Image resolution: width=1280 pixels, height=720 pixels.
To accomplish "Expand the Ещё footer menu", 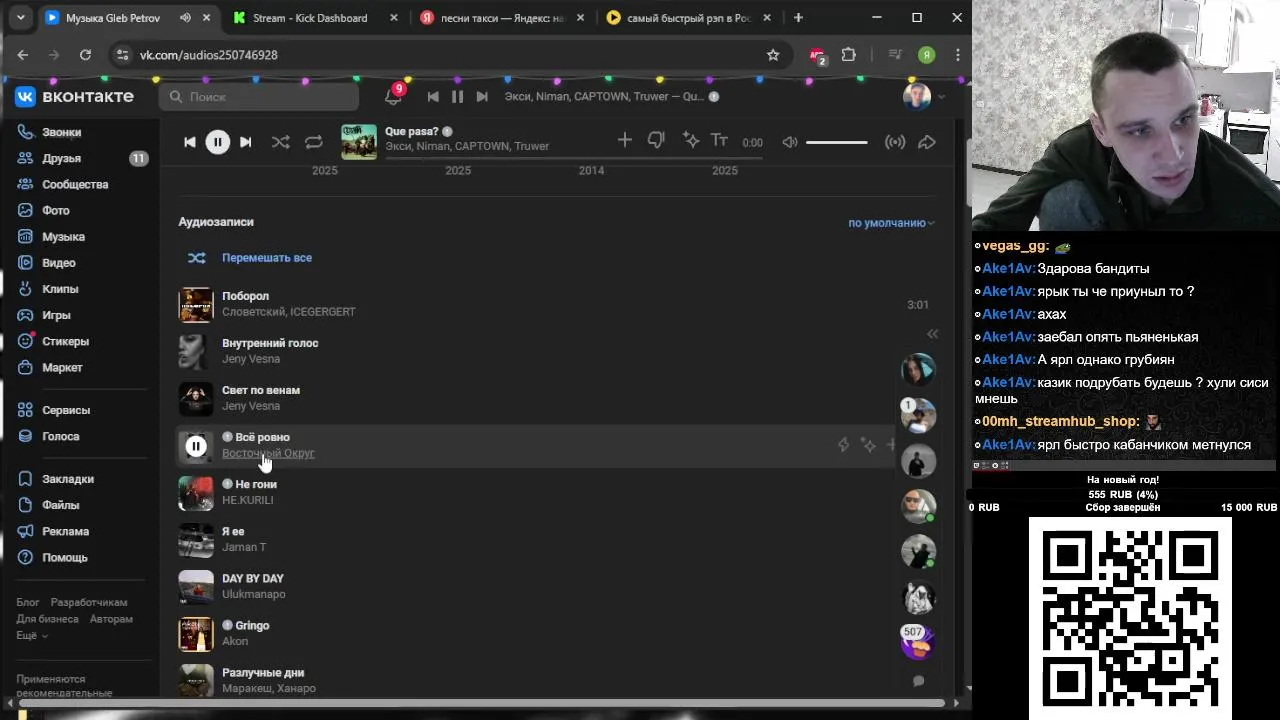I will point(31,635).
